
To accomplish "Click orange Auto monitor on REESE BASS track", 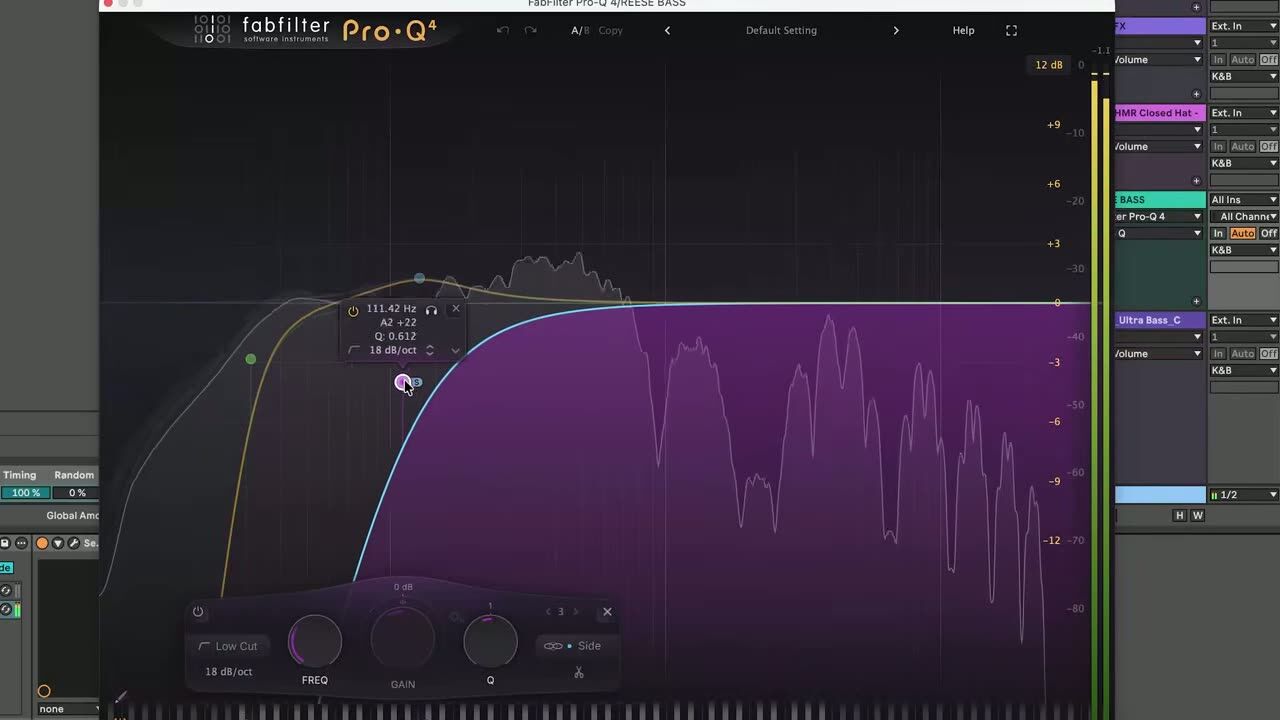I will pyautogui.click(x=1242, y=233).
